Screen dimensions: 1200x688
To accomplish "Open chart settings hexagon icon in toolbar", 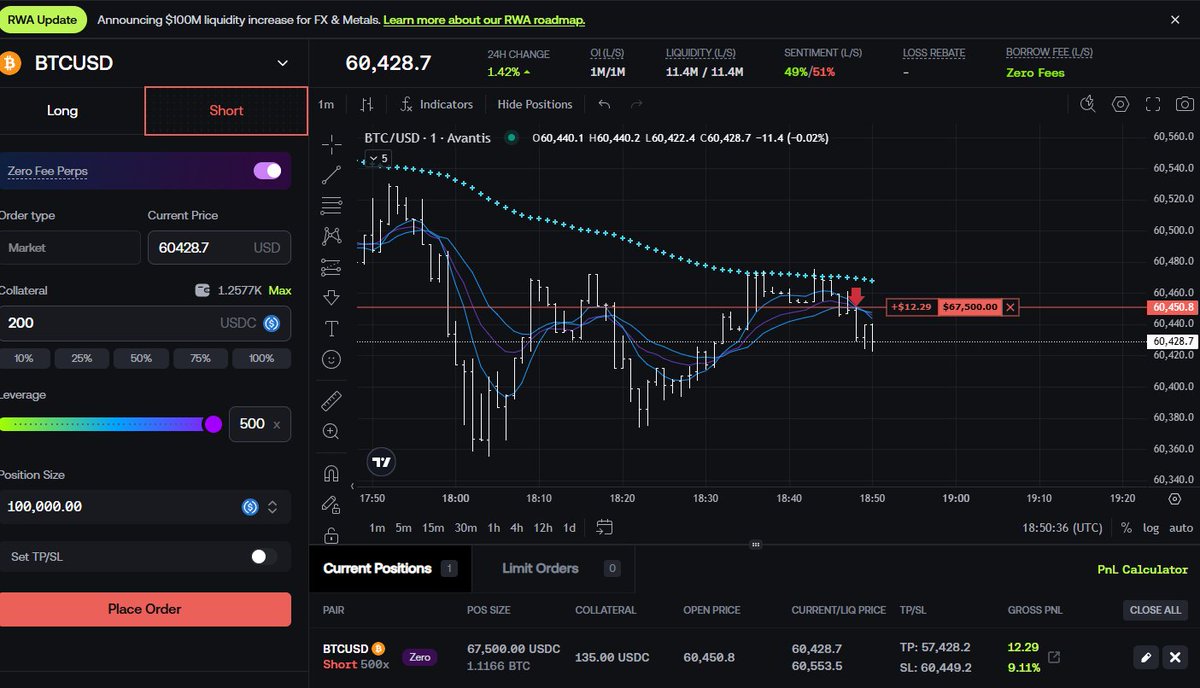I will click(x=1121, y=104).
